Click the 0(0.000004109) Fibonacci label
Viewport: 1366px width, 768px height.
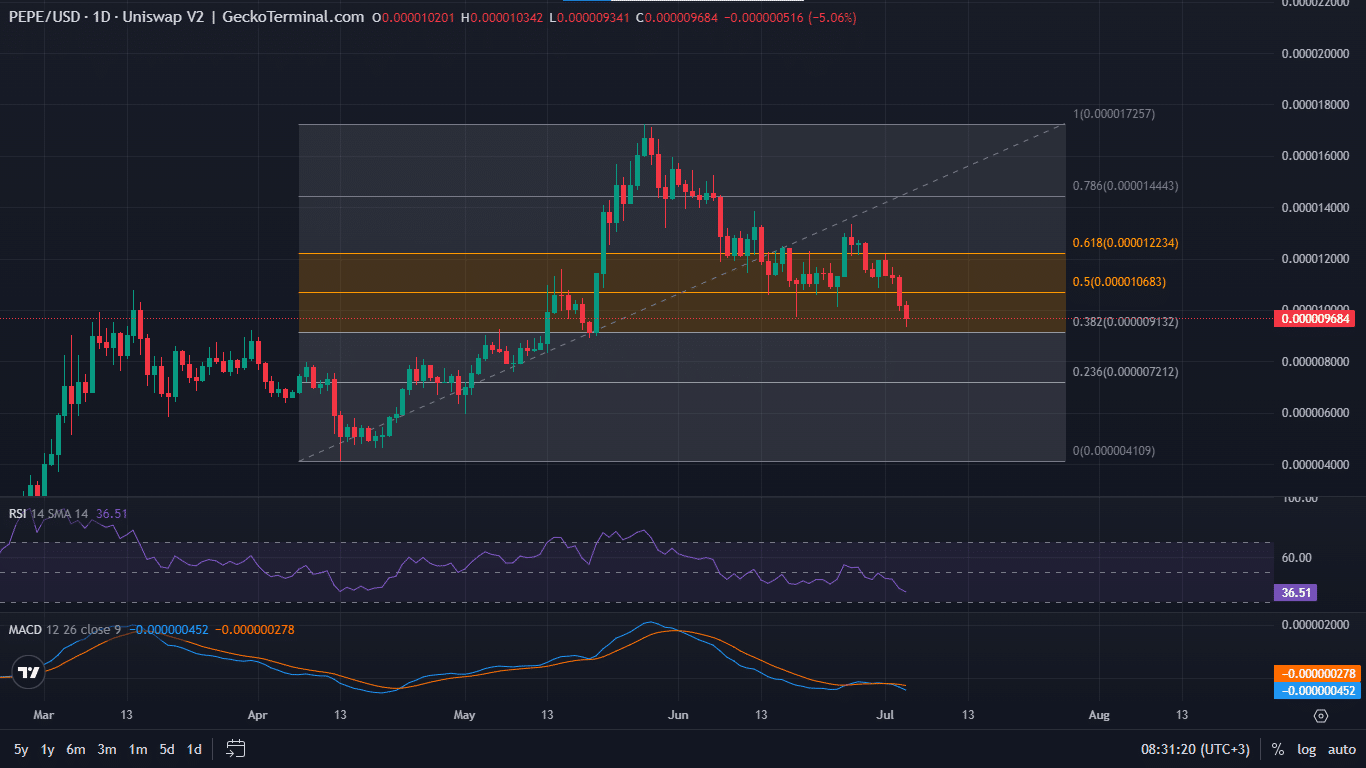[1114, 451]
